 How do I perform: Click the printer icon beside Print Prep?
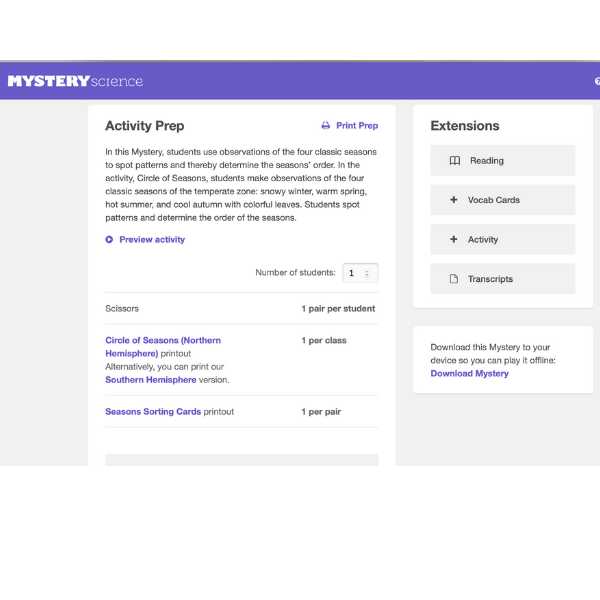point(325,126)
